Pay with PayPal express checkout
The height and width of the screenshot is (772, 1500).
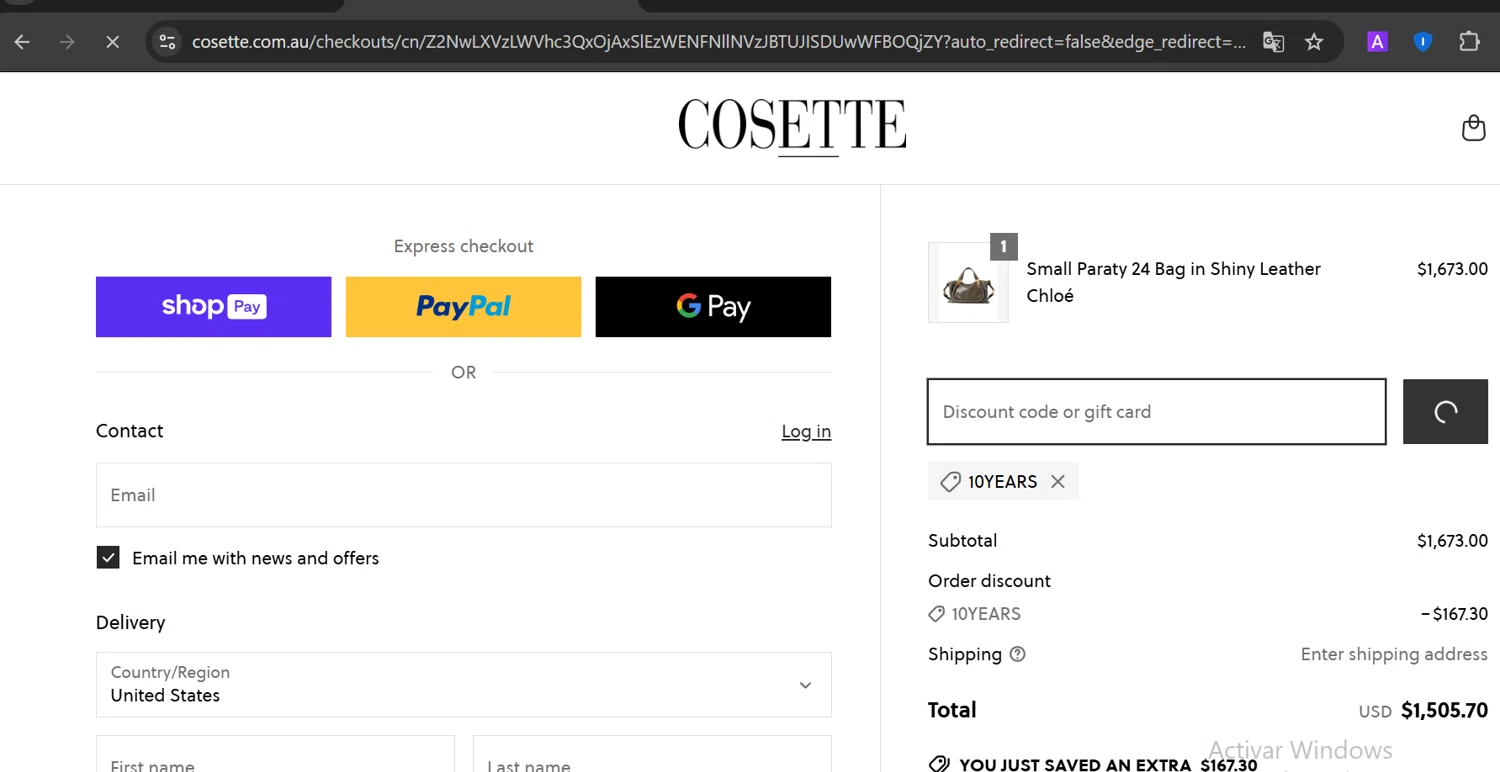point(463,307)
